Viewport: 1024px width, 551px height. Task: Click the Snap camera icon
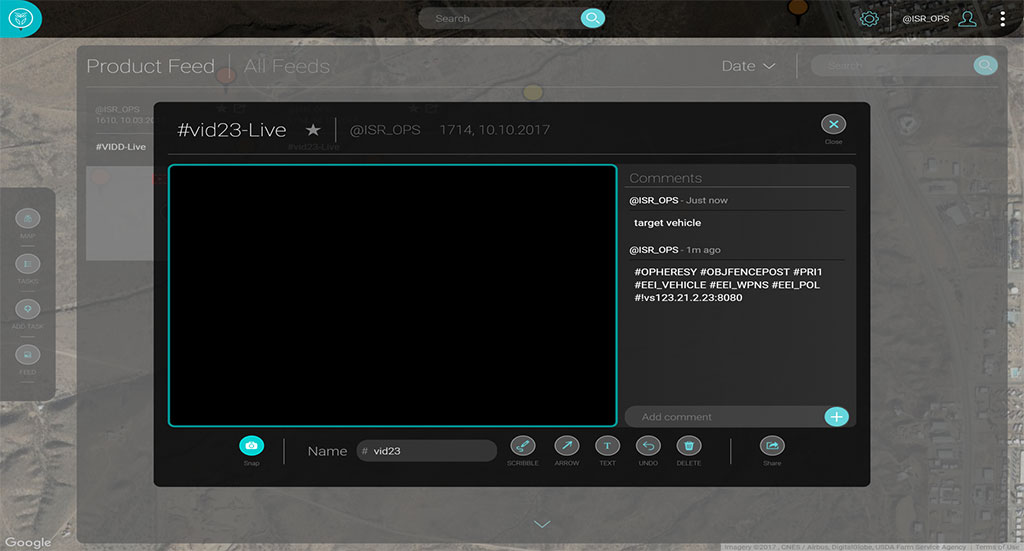(252, 445)
